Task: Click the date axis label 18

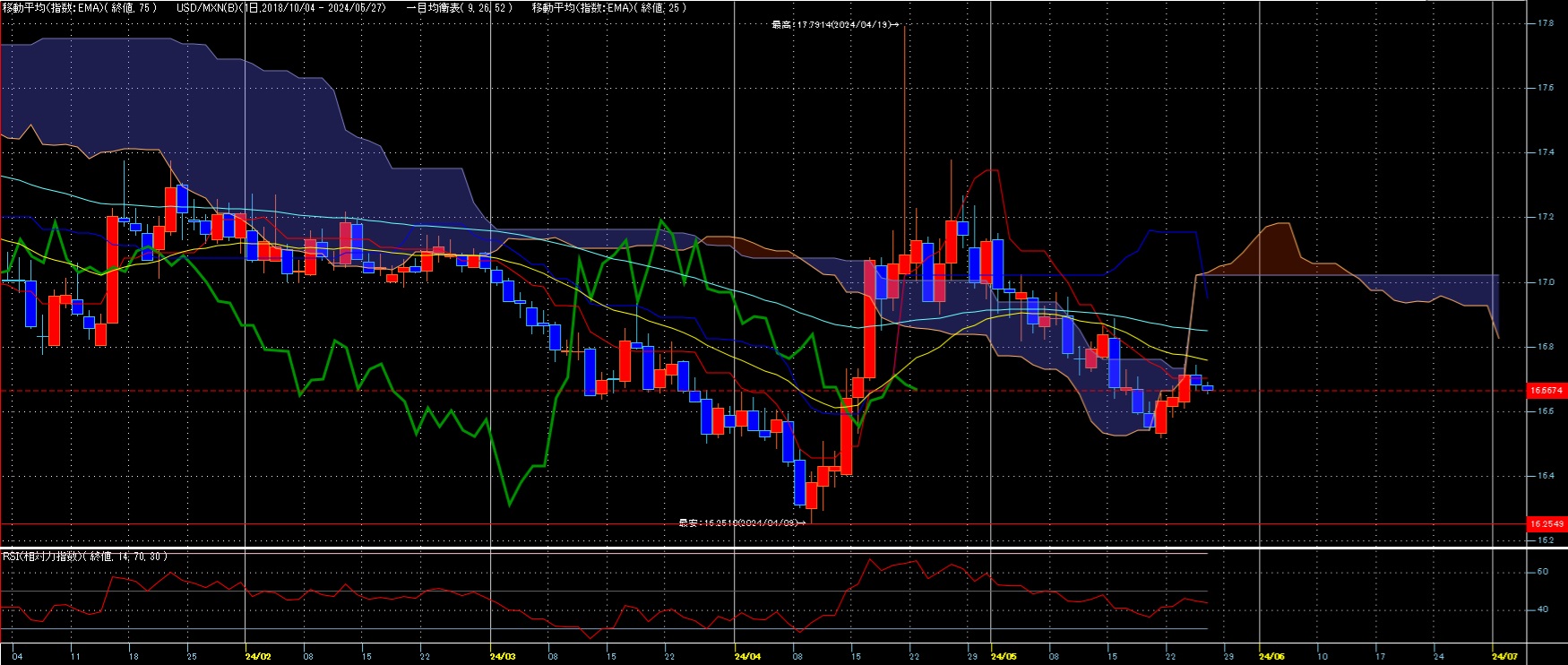Action: (x=134, y=656)
